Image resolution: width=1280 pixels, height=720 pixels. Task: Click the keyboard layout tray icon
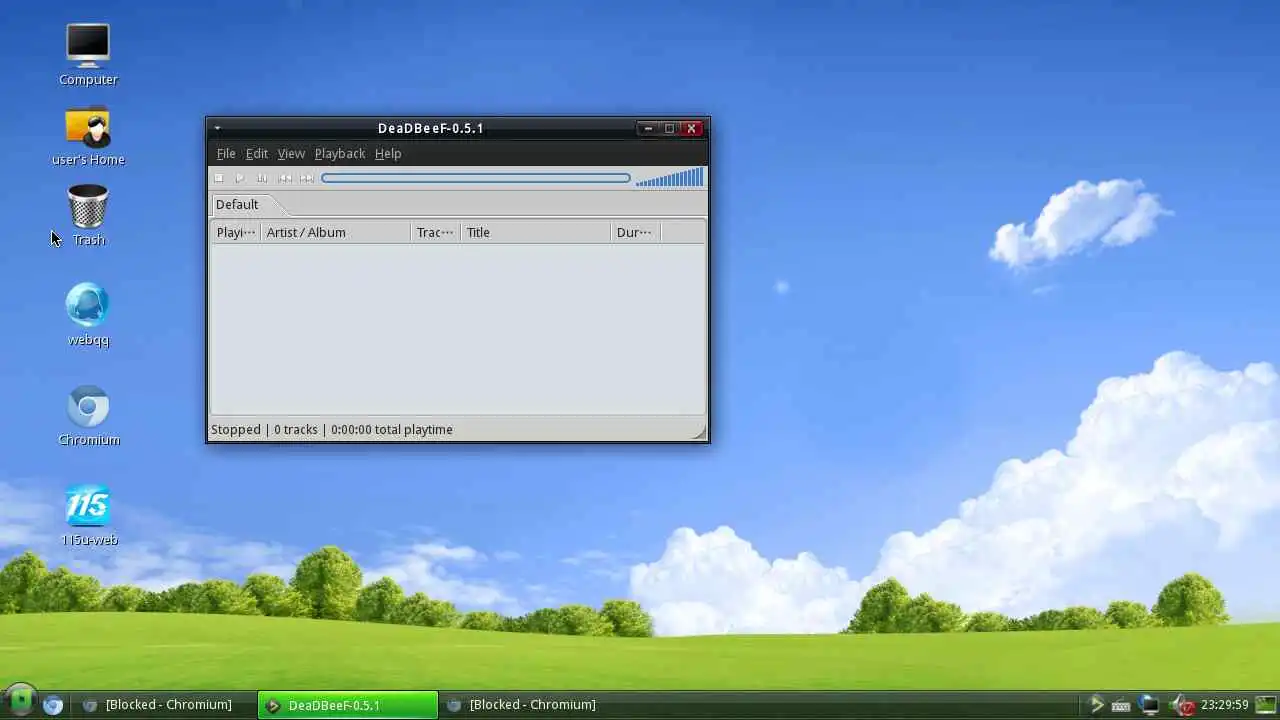tap(1122, 705)
